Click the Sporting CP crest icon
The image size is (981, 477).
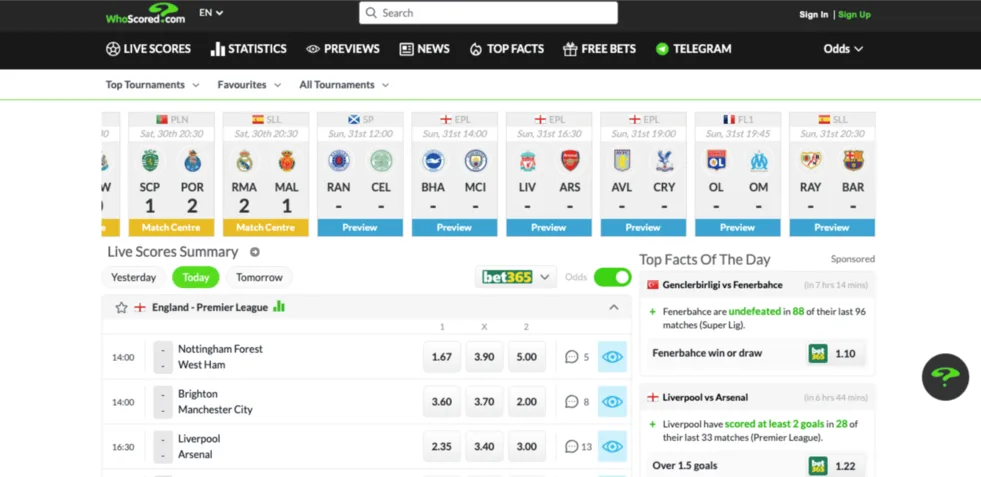pos(150,161)
